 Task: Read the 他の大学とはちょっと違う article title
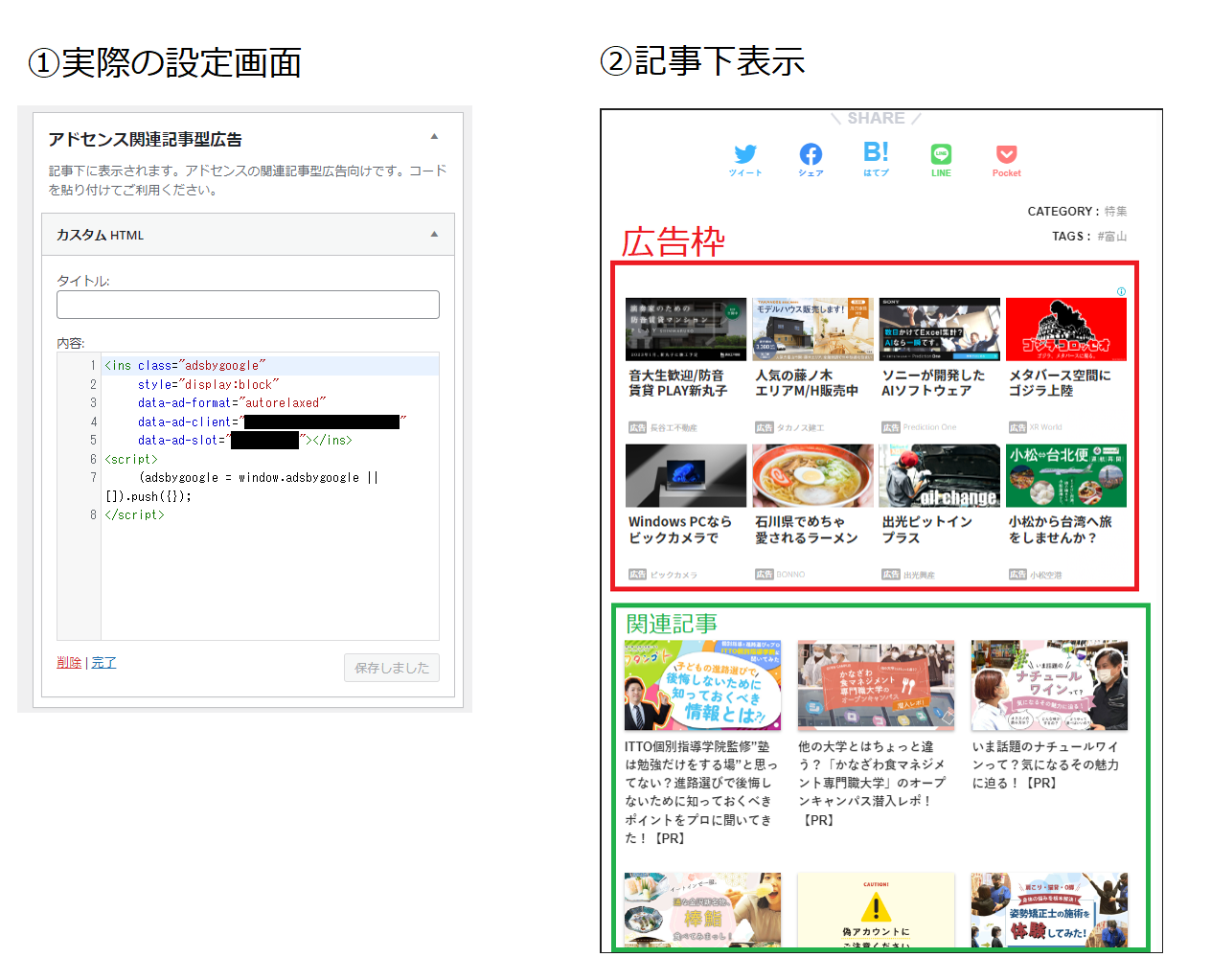pos(872,783)
